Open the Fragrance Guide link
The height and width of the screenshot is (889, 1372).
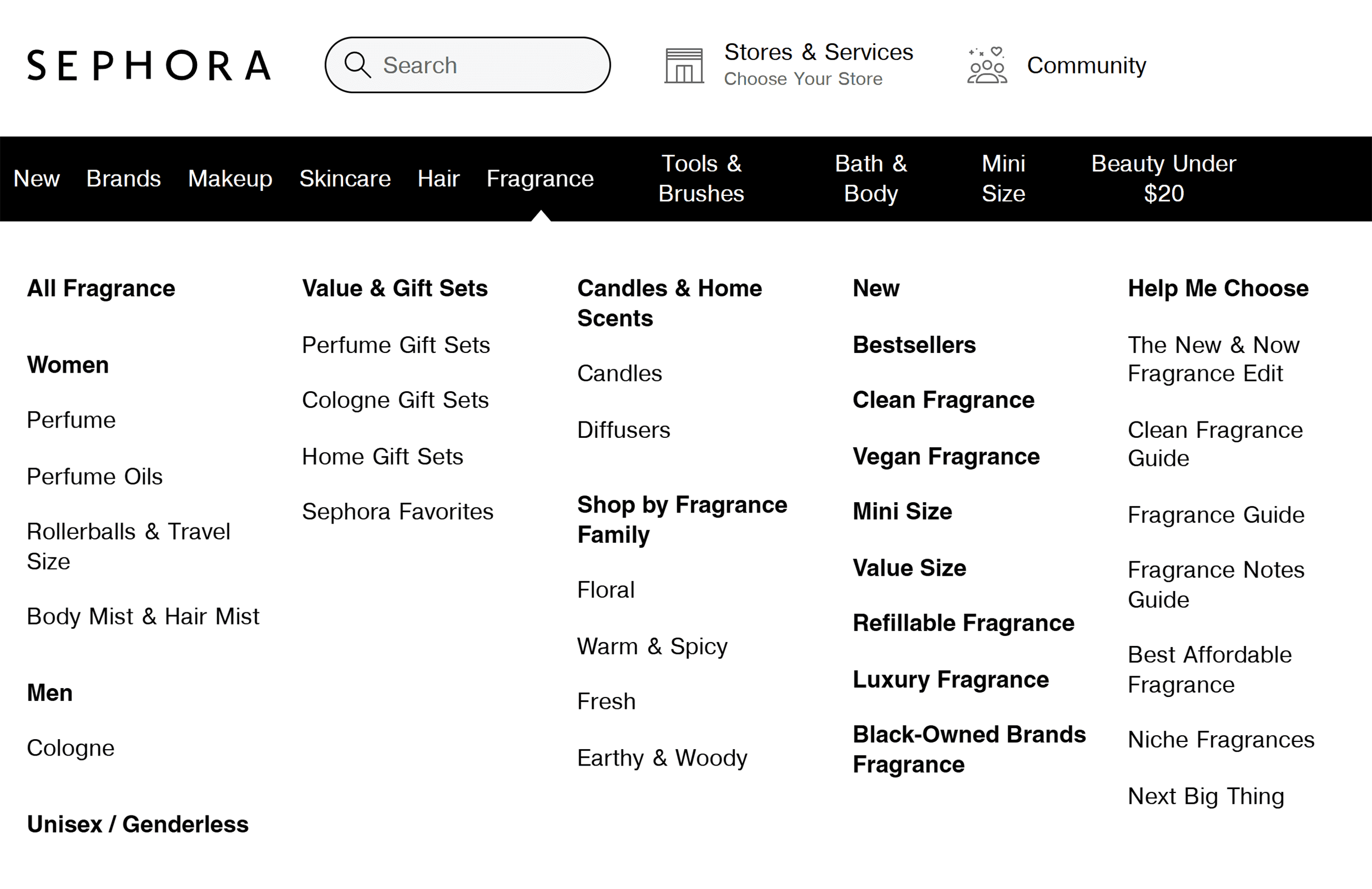coord(1216,515)
